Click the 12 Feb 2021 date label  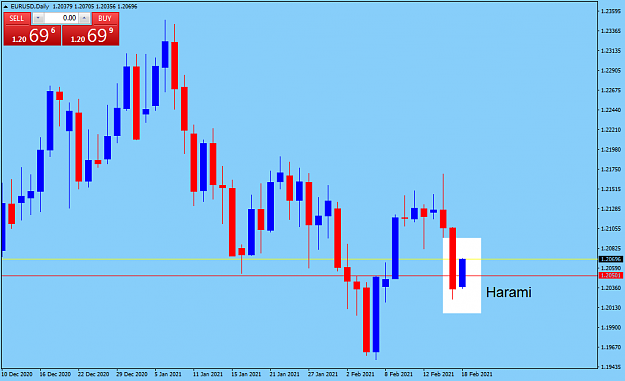point(438,374)
